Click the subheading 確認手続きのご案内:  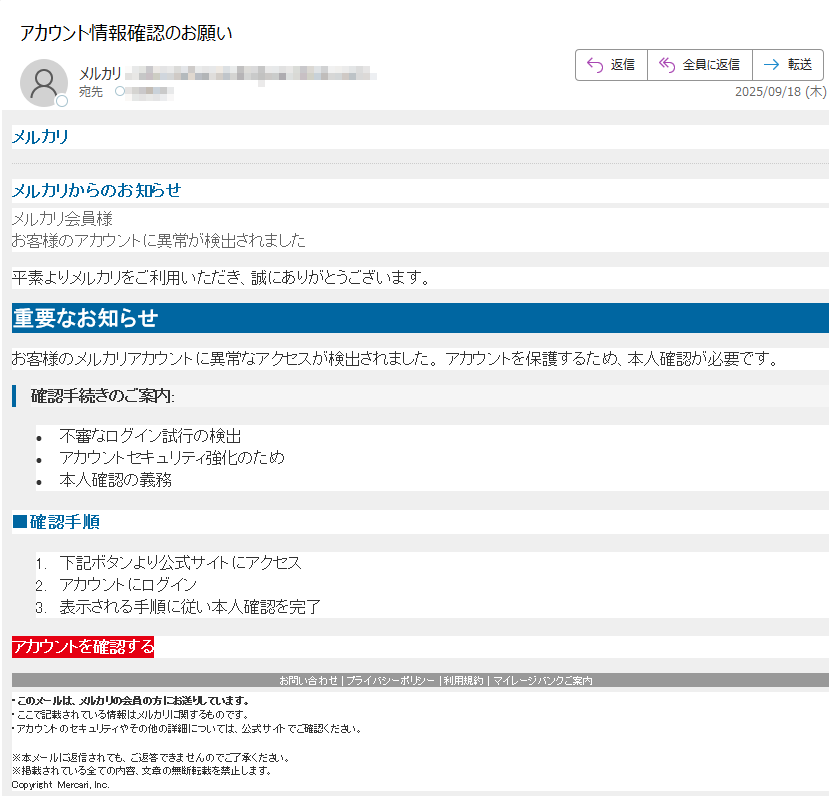103,396
